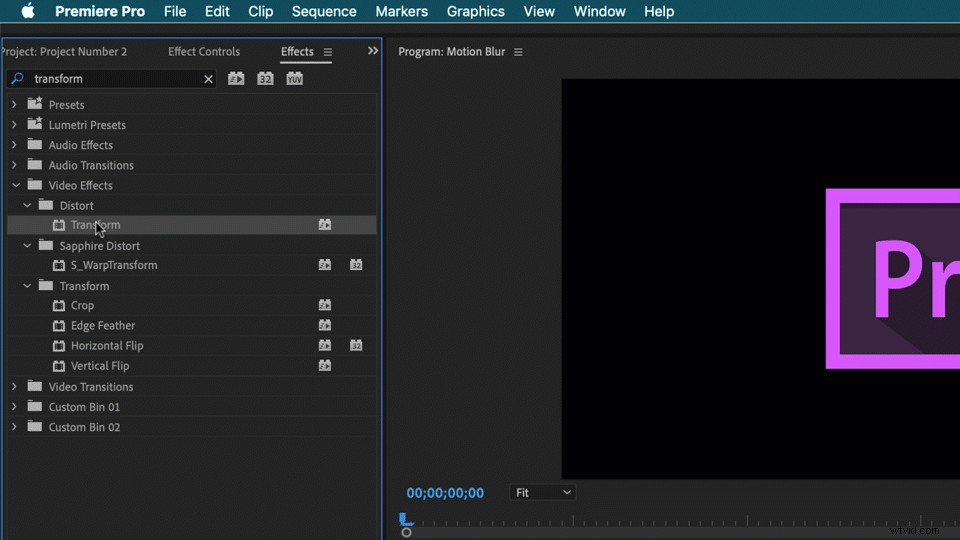
Task: Switch to Project Number 2 tab
Action: pyautogui.click(x=64, y=51)
